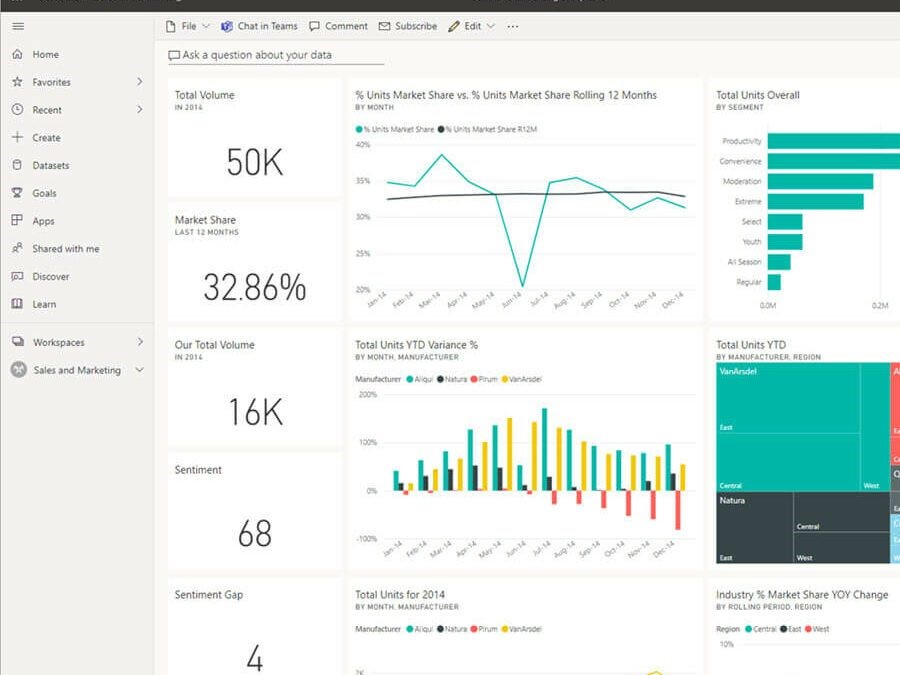Viewport: 900px width, 675px height.
Task: Open the Home icon in sidebar
Action: click(x=17, y=54)
